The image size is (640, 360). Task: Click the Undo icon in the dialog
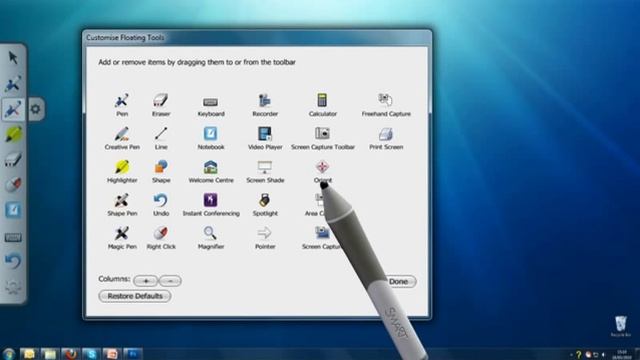tap(161, 200)
